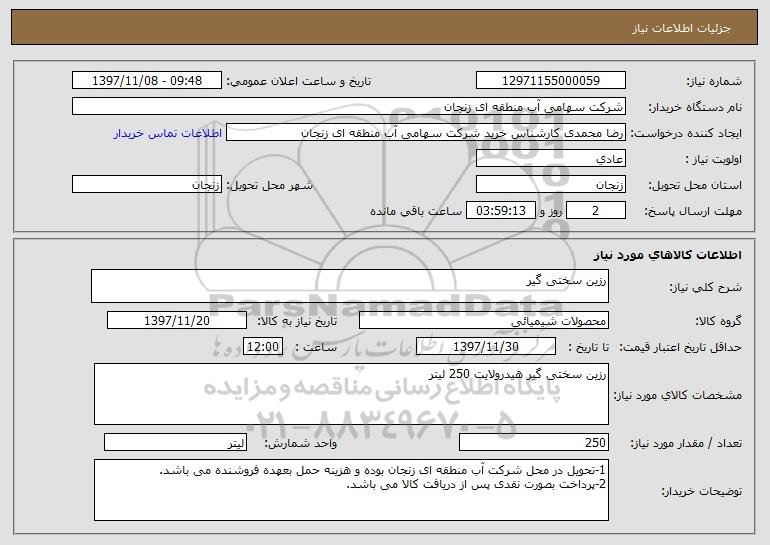This screenshot has width=770, height=545.
Task: Open the buyer contact info link اطلاعات تماس خریدار
Action: 167,133
